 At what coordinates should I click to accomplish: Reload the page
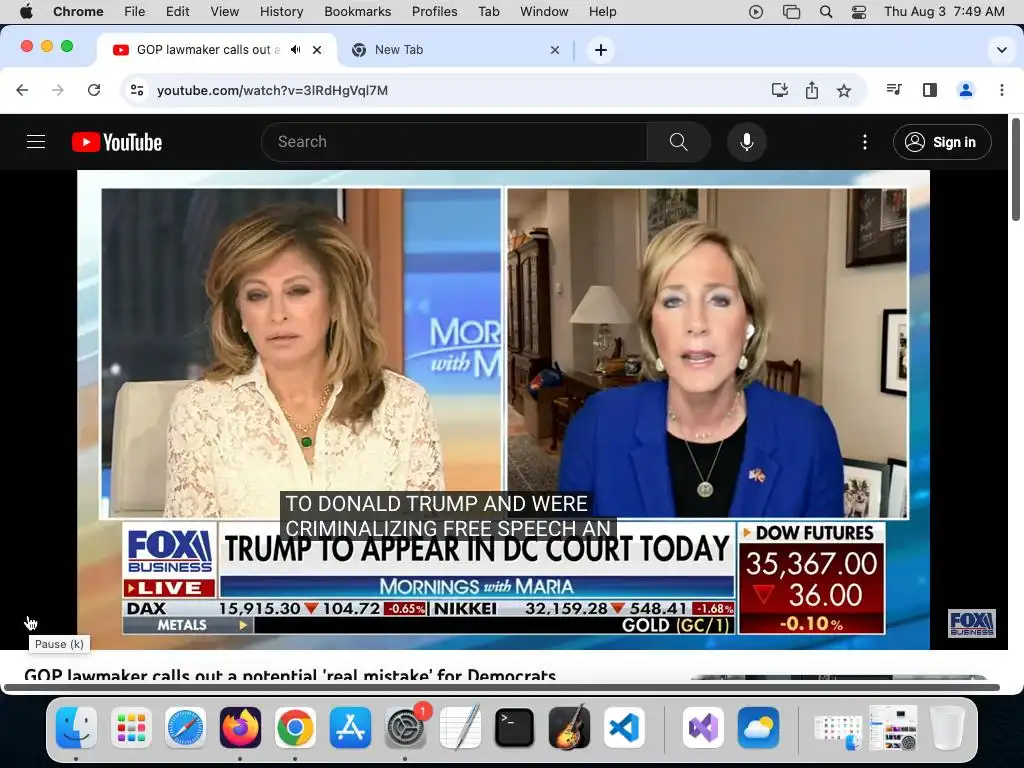pyautogui.click(x=94, y=90)
